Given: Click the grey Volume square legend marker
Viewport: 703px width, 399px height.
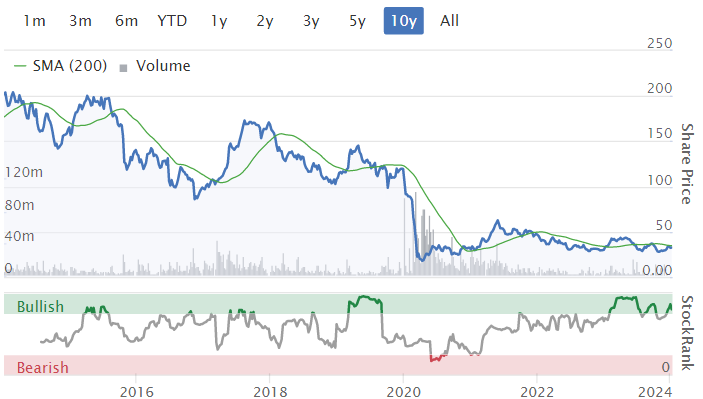Looking at the screenshot, I should [123, 68].
